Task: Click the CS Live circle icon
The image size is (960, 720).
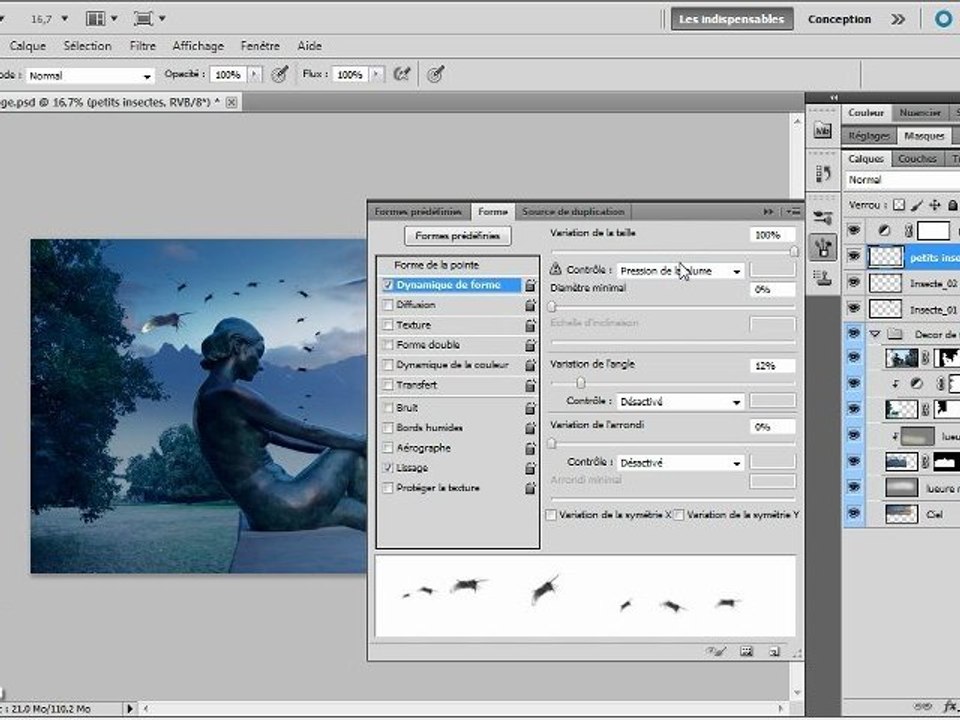Action: tap(943, 19)
